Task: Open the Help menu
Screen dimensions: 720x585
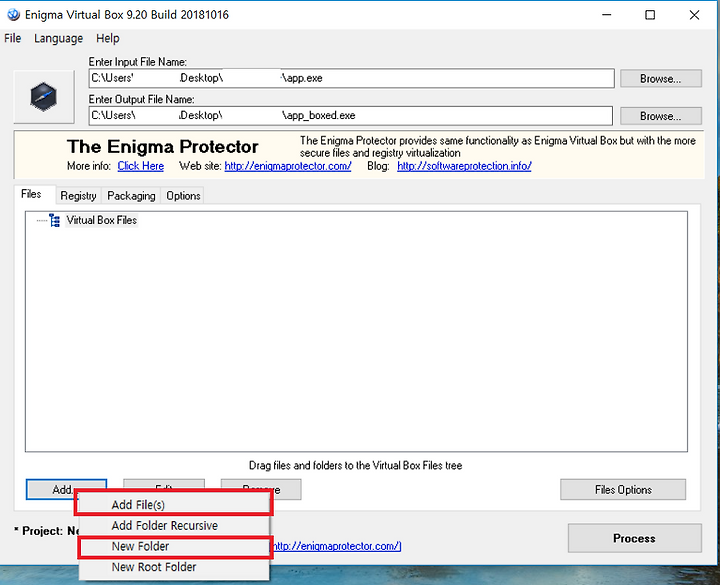Action: 107,38
